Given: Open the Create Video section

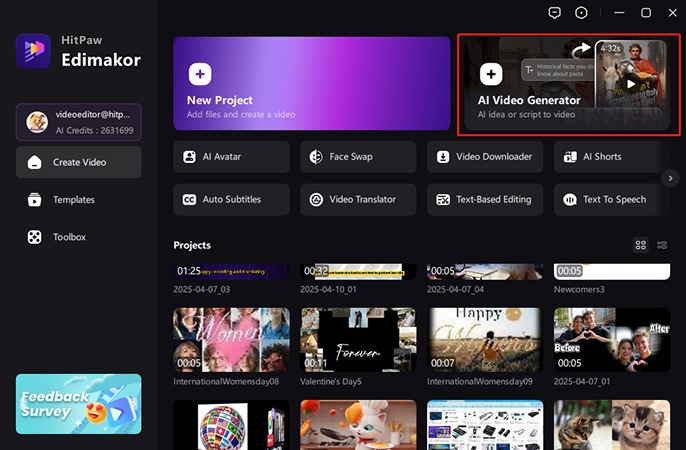Looking at the screenshot, I should [x=79, y=162].
